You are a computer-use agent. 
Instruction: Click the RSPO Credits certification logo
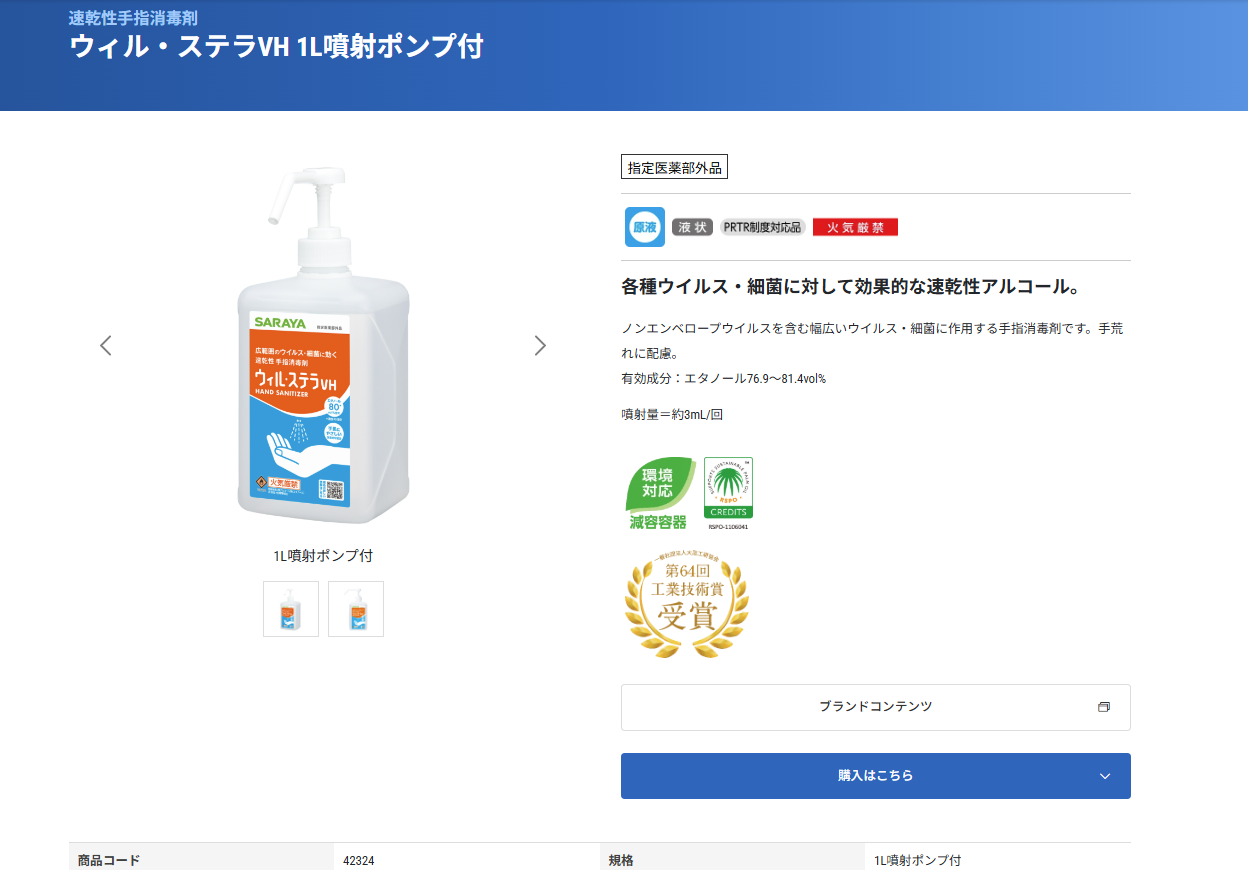[728, 490]
